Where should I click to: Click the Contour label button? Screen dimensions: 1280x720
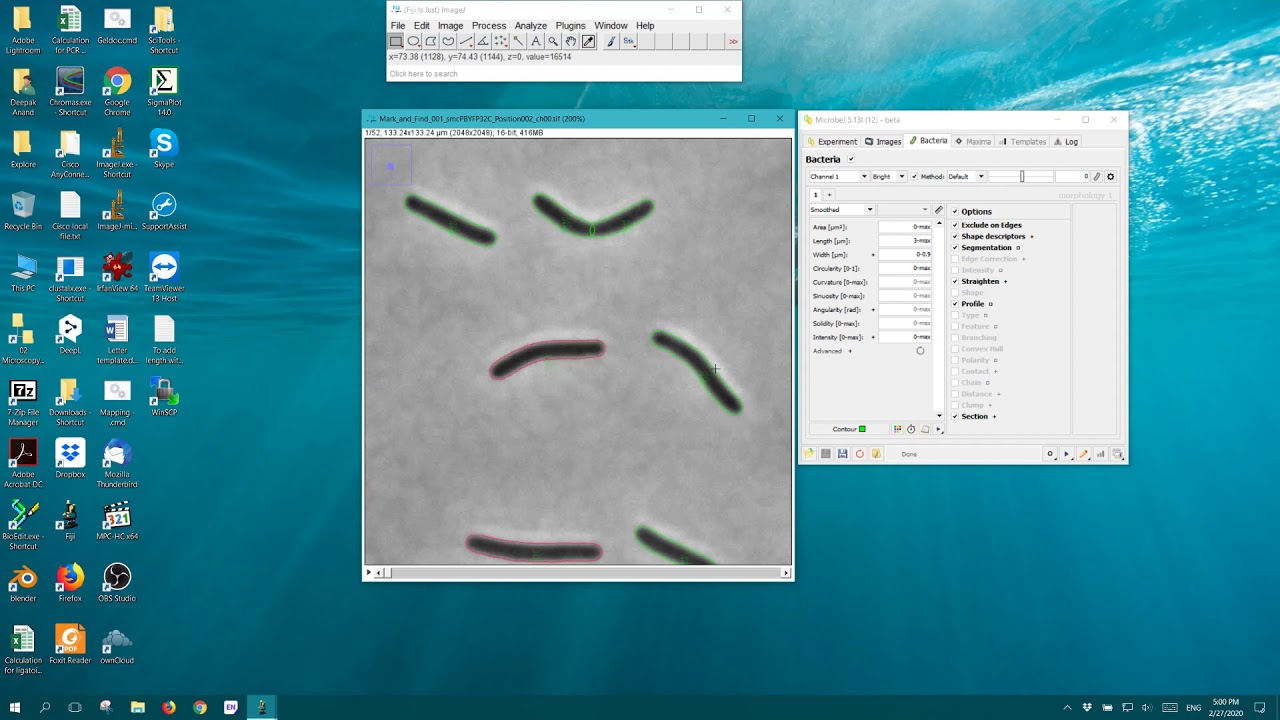pyautogui.click(x=849, y=429)
